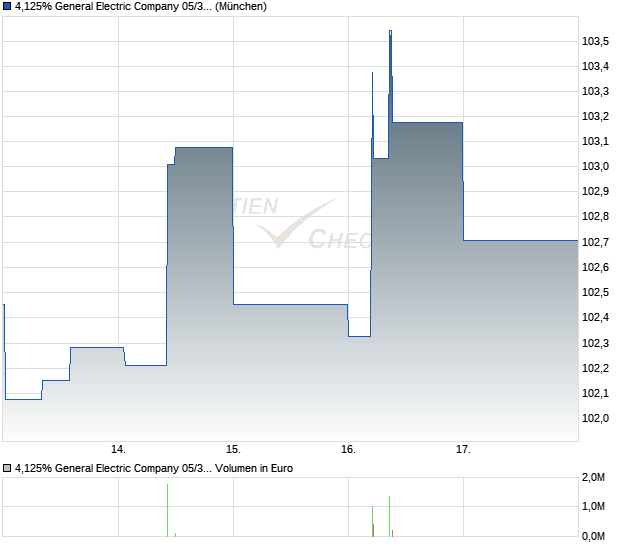
Task: Click the gray volume legend swatch
Action: pos(8,468)
